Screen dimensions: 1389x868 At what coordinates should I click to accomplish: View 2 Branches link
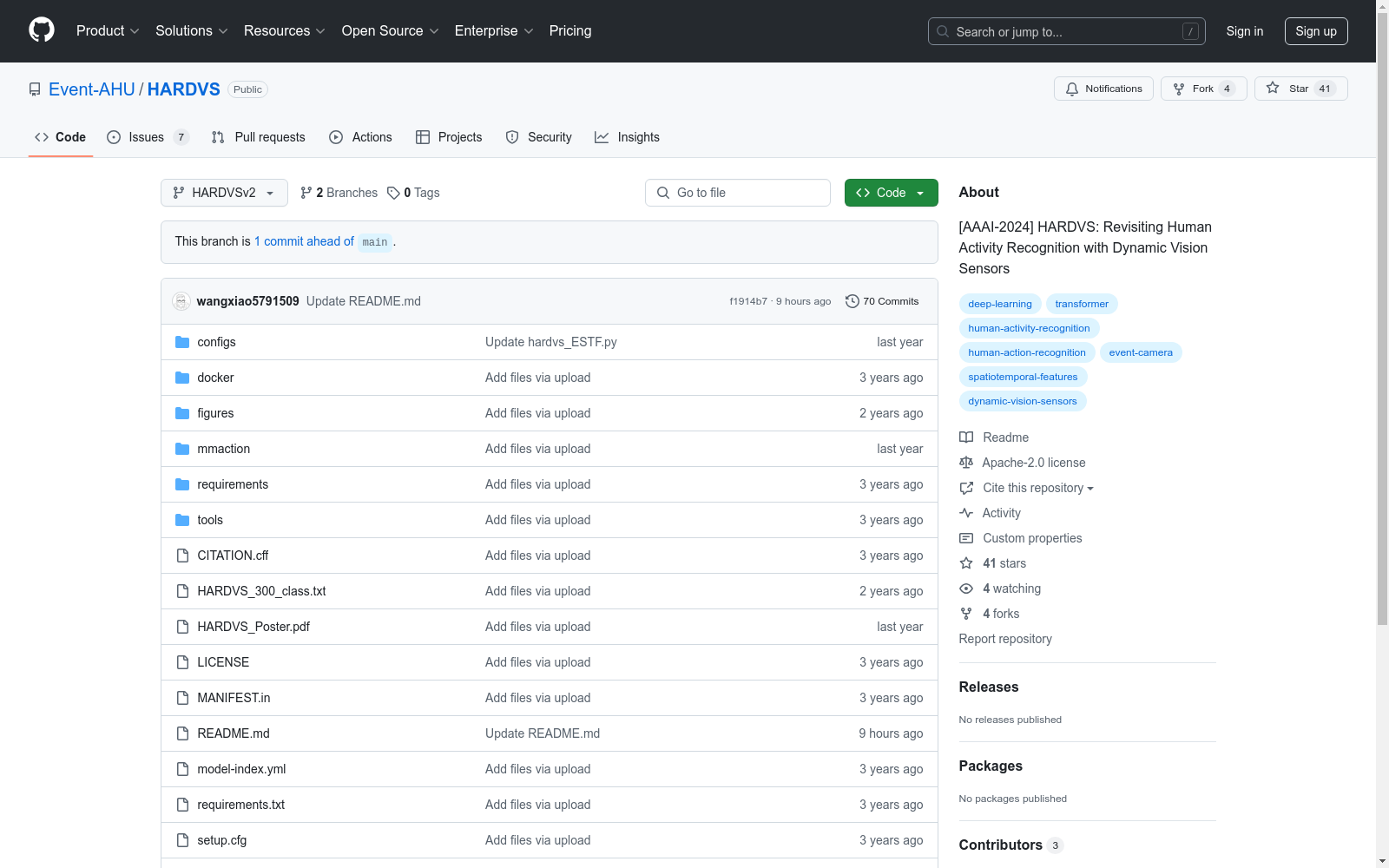(339, 193)
